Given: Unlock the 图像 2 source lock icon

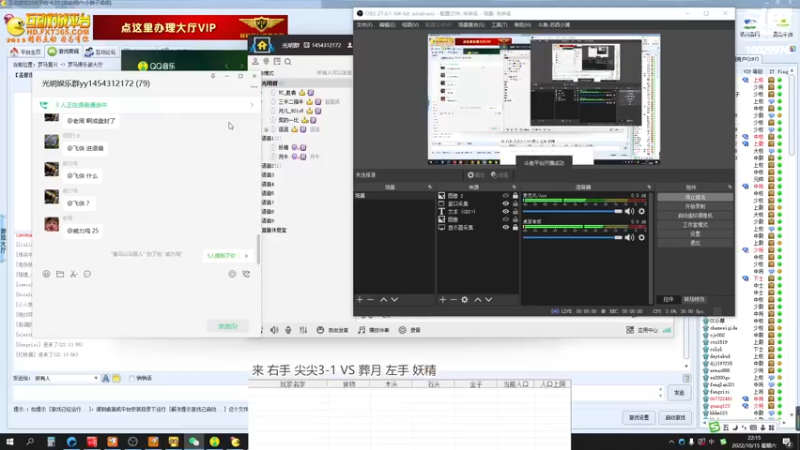Looking at the screenshot, I should point(515,196).
